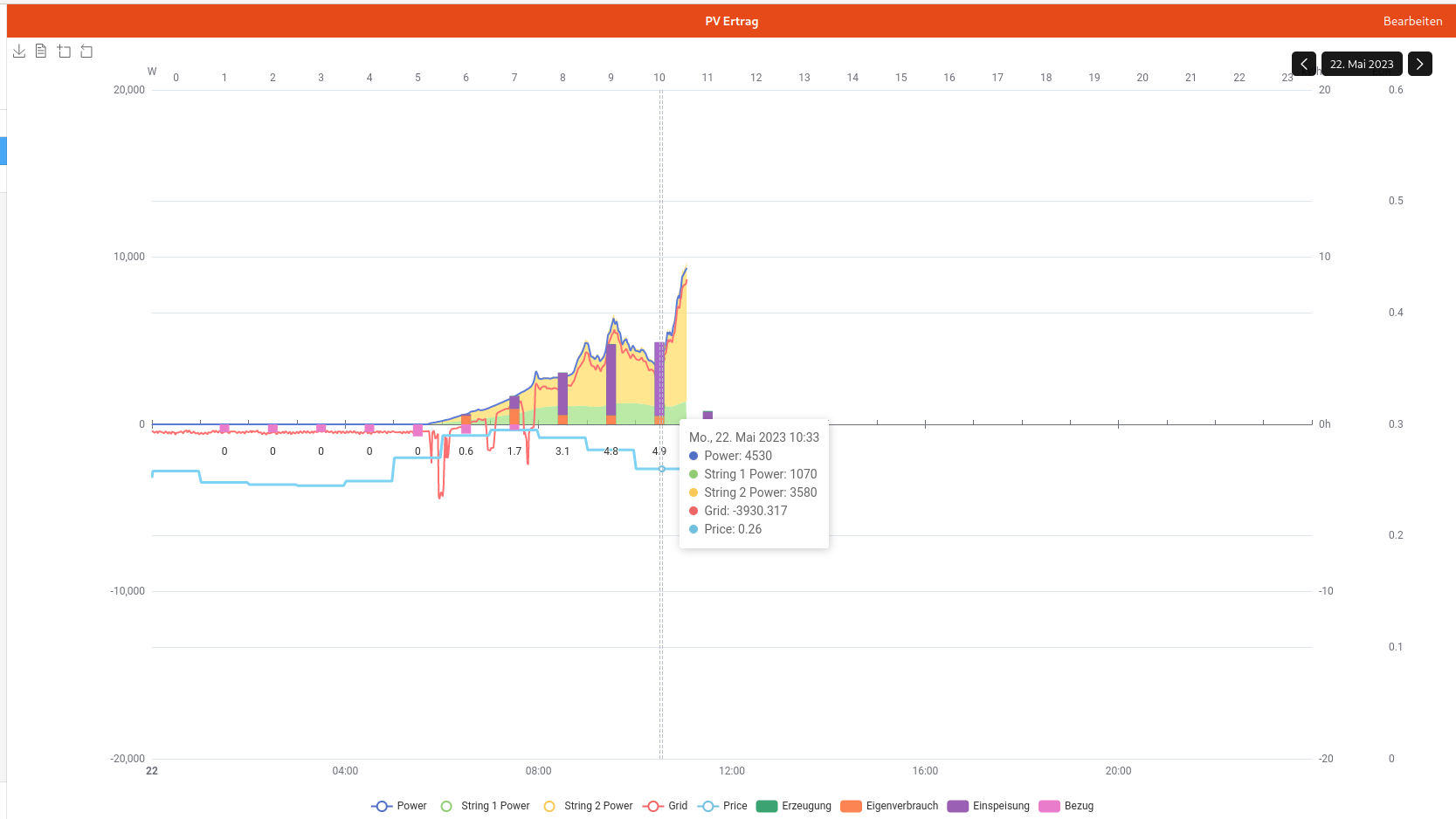Go to next day with right arrow
This screenshot has width=1456, height=819.
[x=1419, y=64]
